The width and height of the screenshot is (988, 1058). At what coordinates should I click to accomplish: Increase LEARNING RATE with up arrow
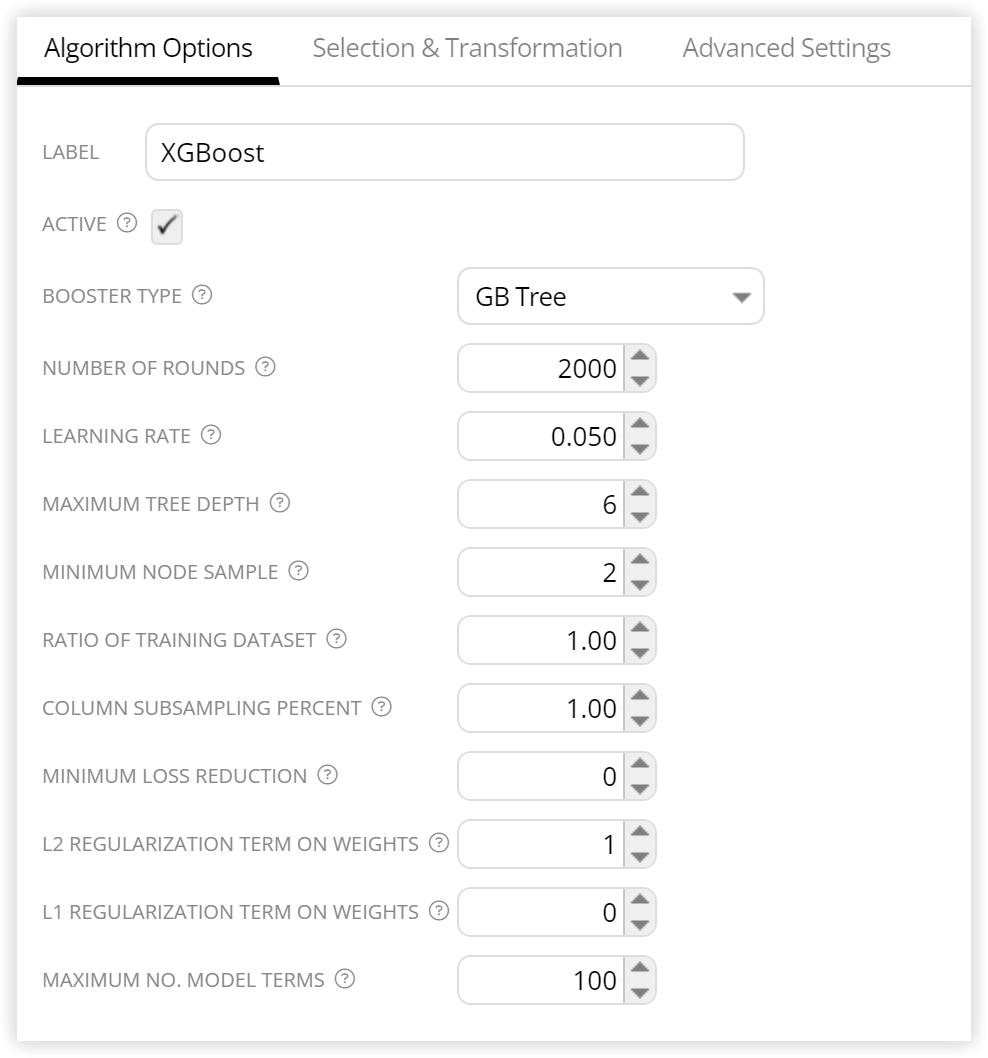[x=640, y=424]
